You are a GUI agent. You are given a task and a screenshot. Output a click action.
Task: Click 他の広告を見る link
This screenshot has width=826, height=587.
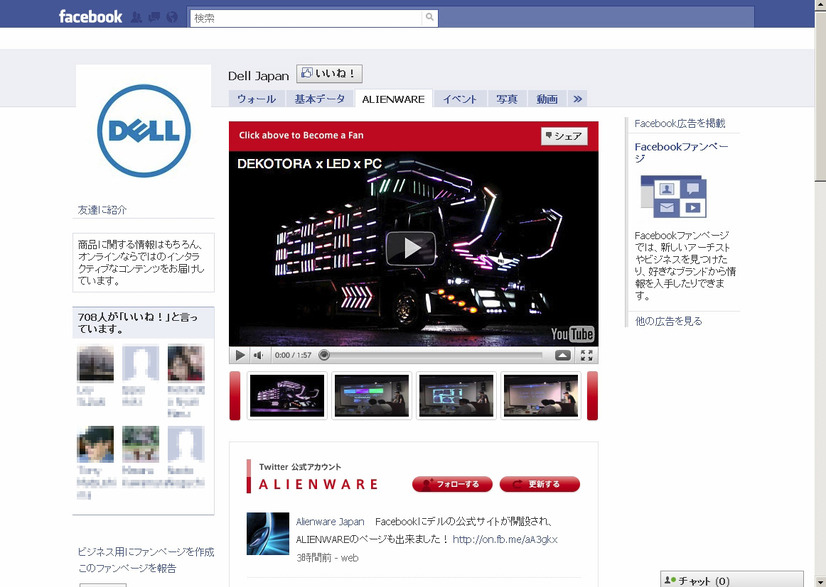[x=668, y=321]
